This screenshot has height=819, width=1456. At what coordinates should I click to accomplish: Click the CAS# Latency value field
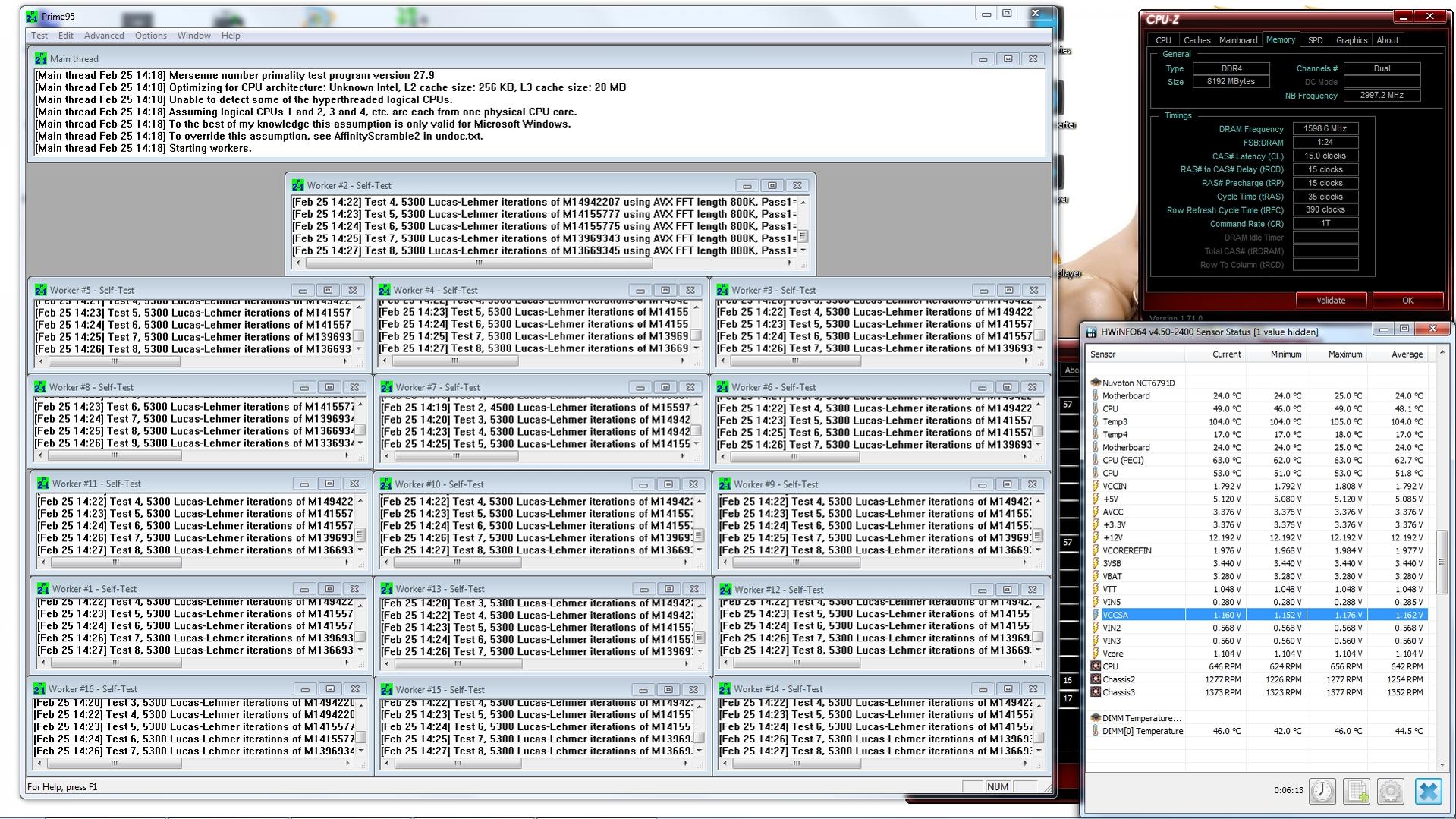pos(1325,156)
